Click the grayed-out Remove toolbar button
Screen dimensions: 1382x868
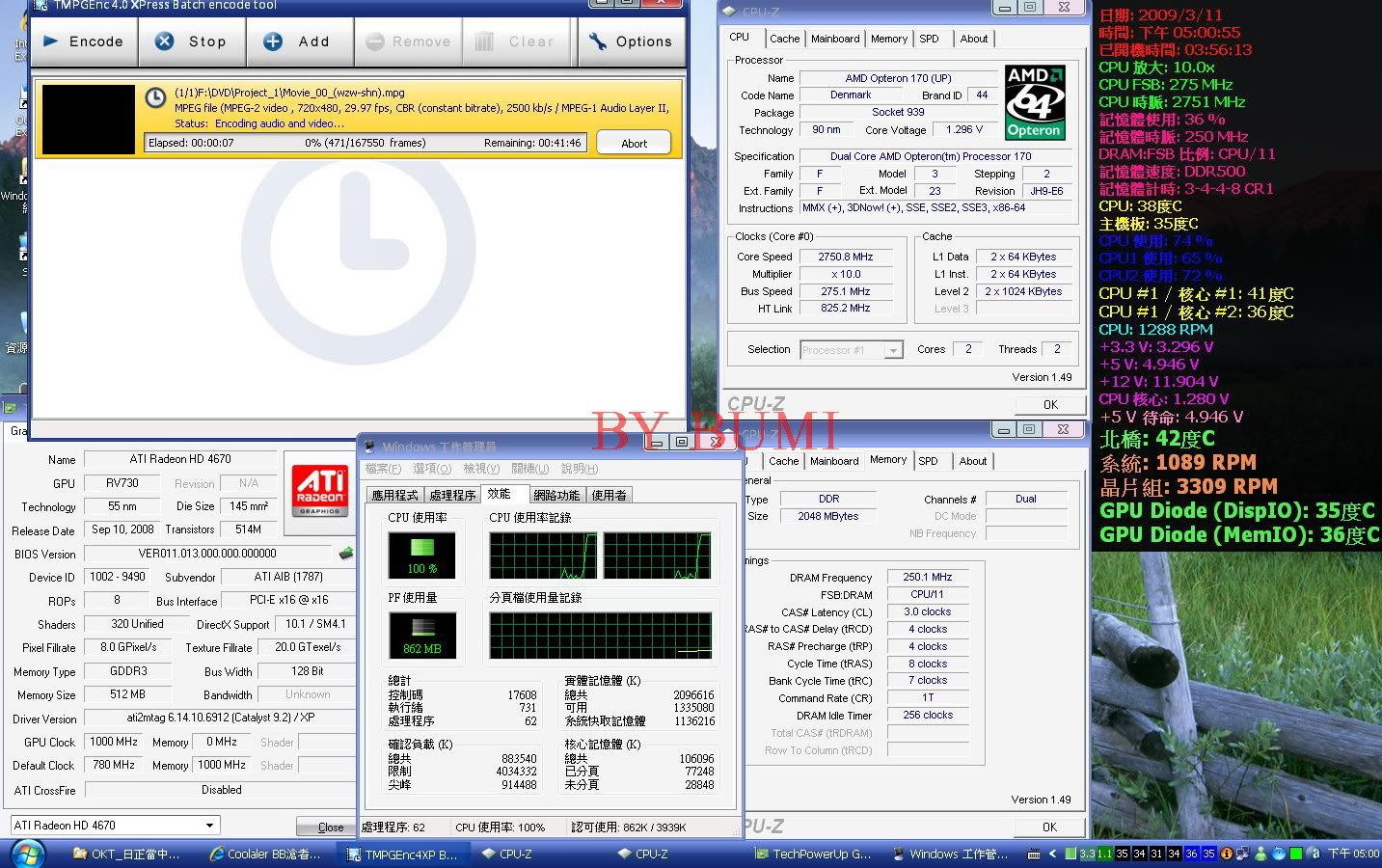coord(409,42)
